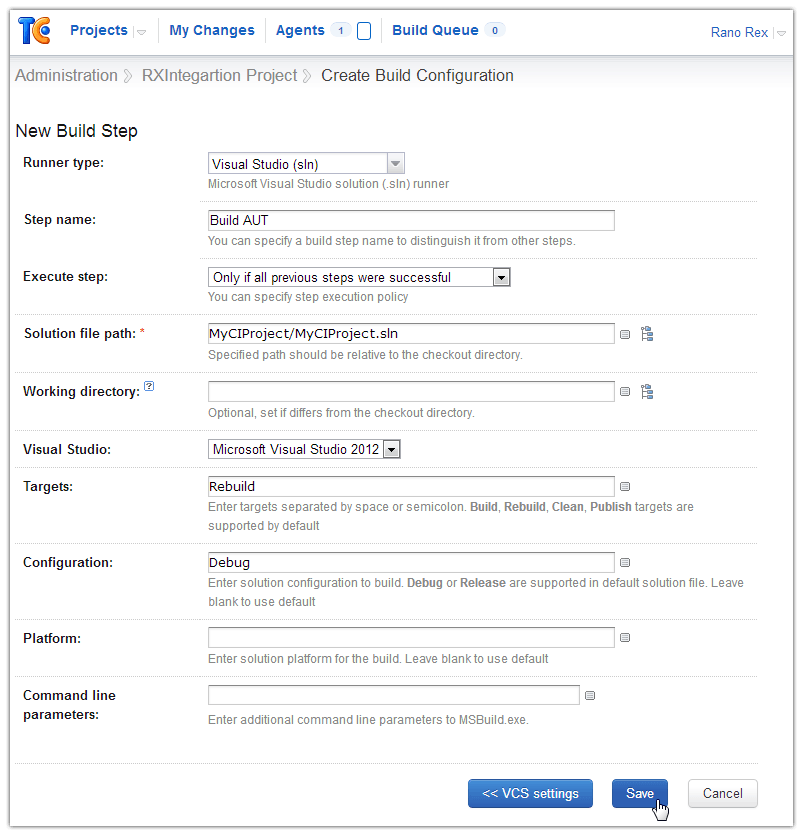803x836 pixels.
Task: Open parameter picker for Platform field
Action: [625, 638]
